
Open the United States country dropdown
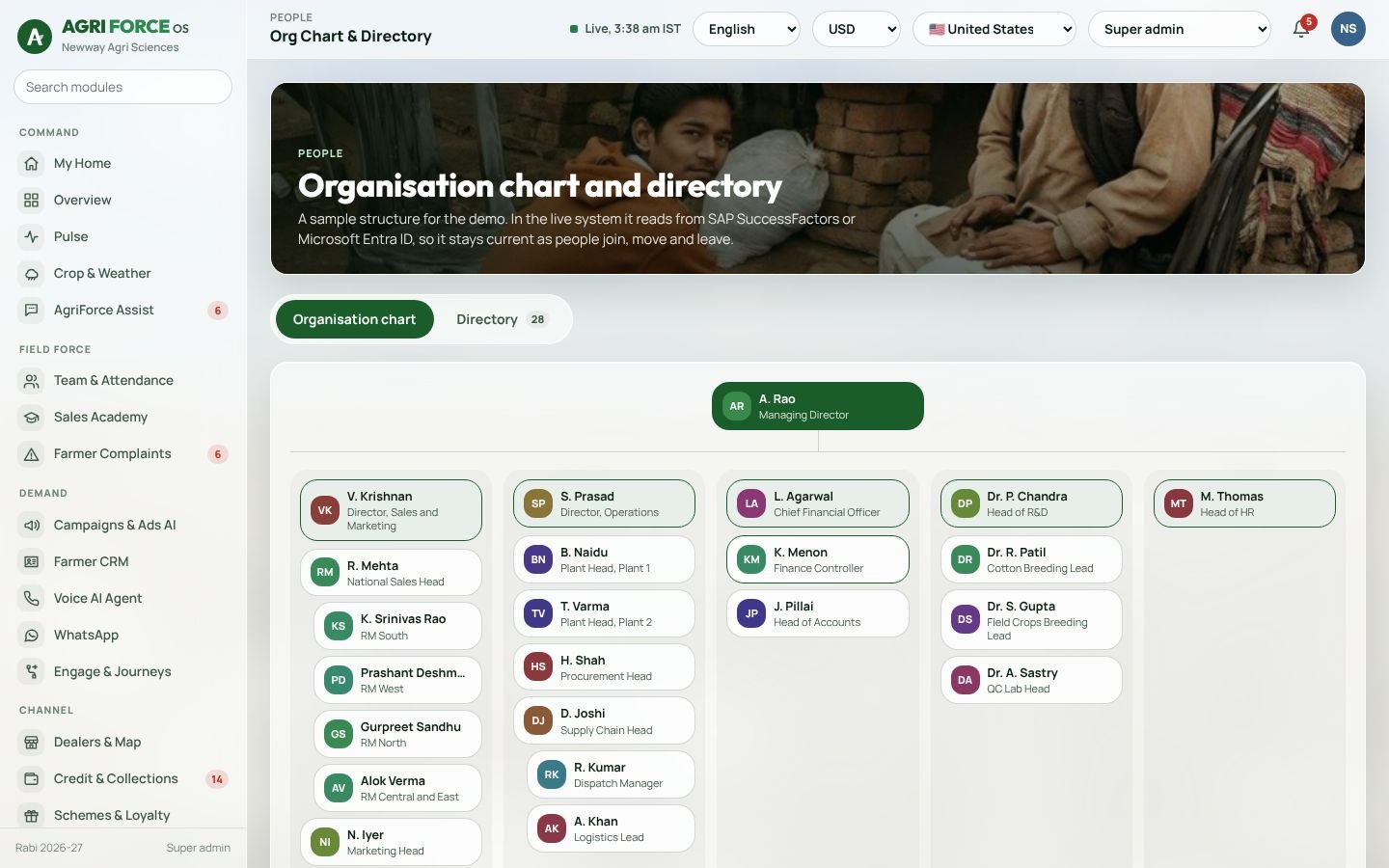tap(994, 29)
